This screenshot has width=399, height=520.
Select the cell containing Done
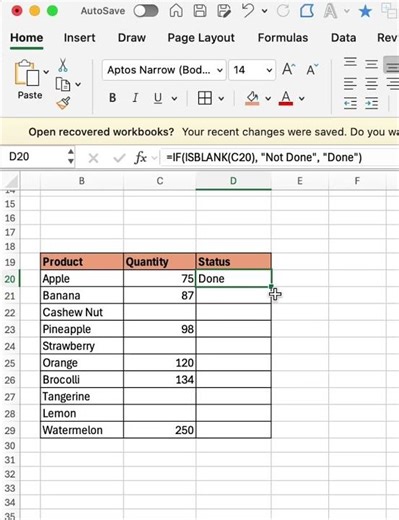point(234,278)
